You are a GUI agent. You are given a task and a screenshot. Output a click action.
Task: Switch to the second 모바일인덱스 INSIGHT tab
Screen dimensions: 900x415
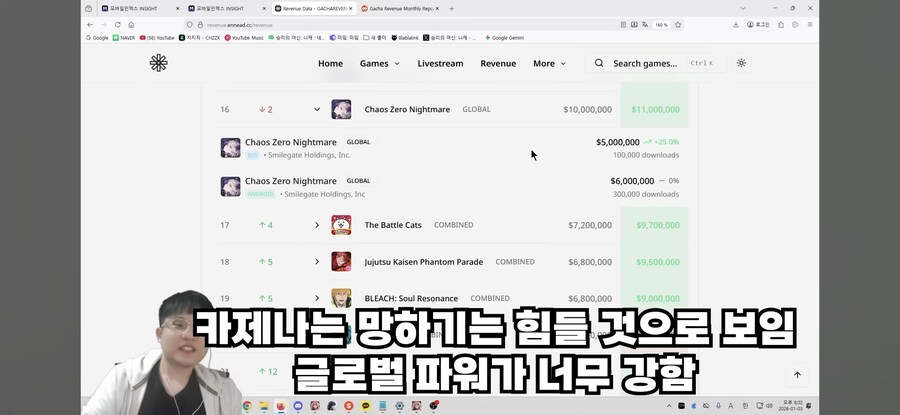pos(227,9)
